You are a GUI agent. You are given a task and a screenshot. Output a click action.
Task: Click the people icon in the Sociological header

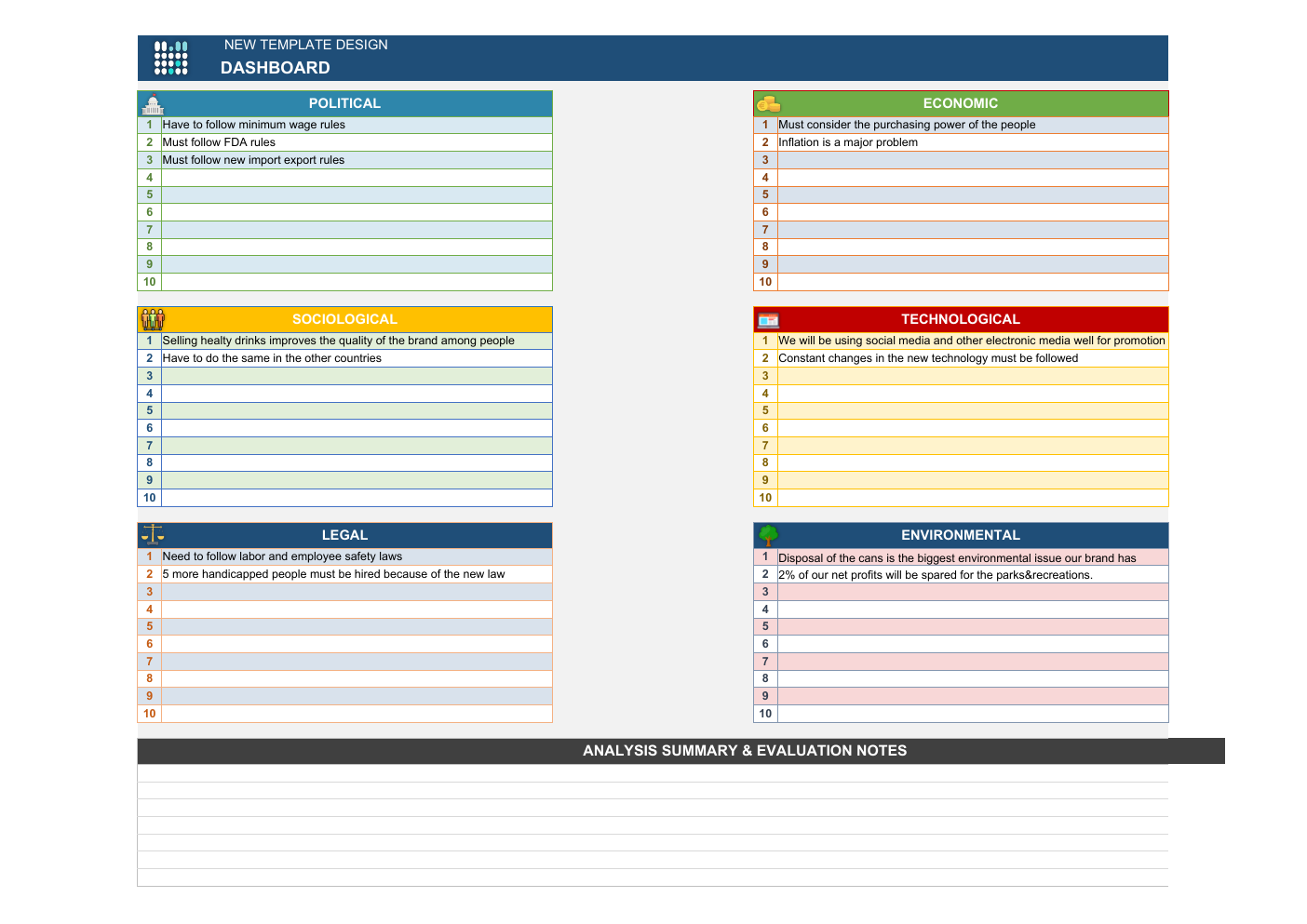[153, 319]
